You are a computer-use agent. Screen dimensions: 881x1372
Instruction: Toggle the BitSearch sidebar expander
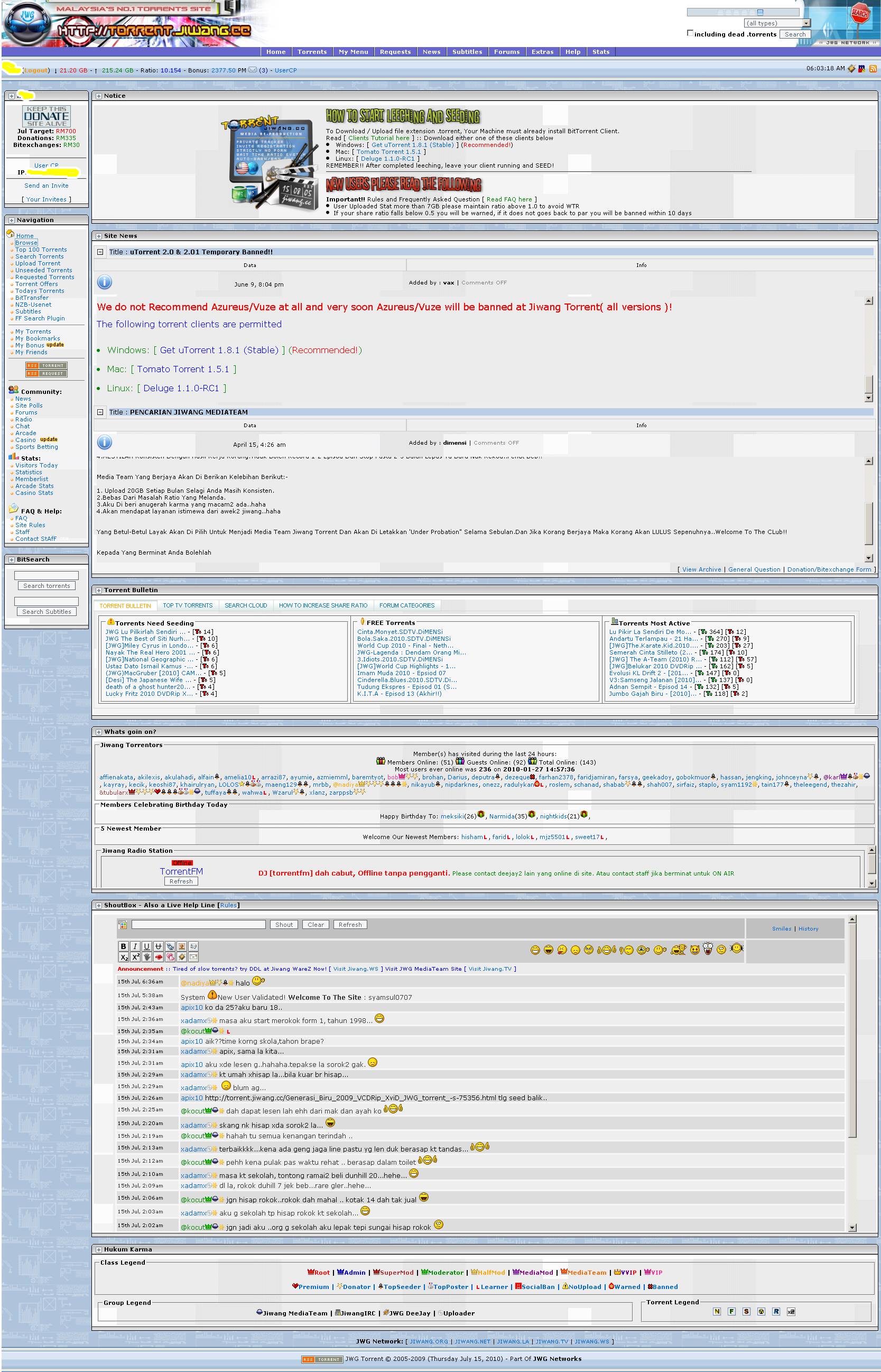(11, 559)
